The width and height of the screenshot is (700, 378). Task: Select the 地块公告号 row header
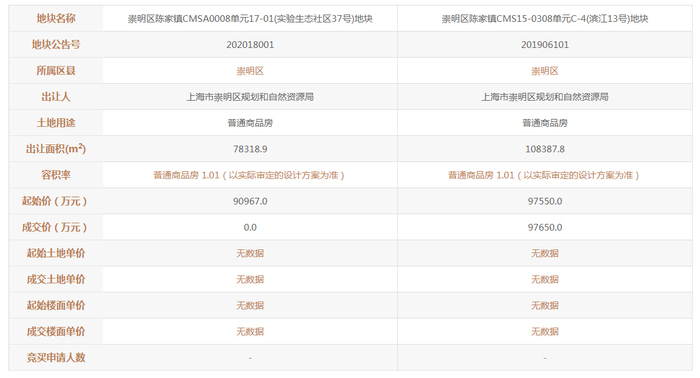click(56, 45)
